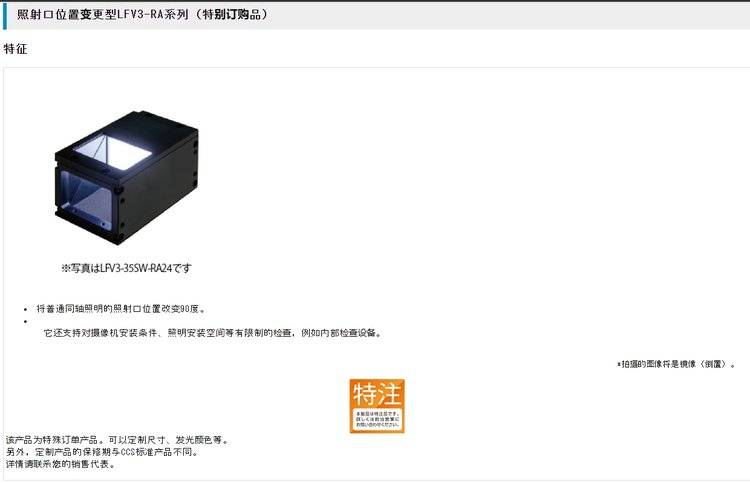
Task: Click the 照射口位置变更型LFV3-RA系列 header title
Action: [x=103, y=14]
